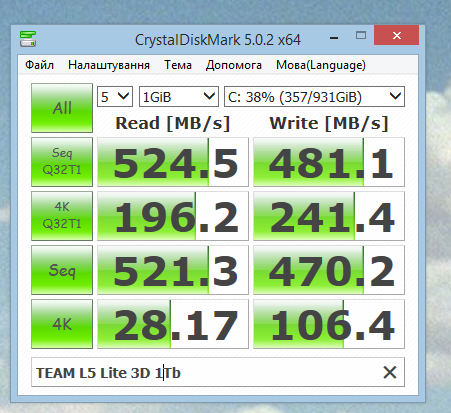Open the Файл menu
This screenshot has width=451, height=413.
point(39,65)
